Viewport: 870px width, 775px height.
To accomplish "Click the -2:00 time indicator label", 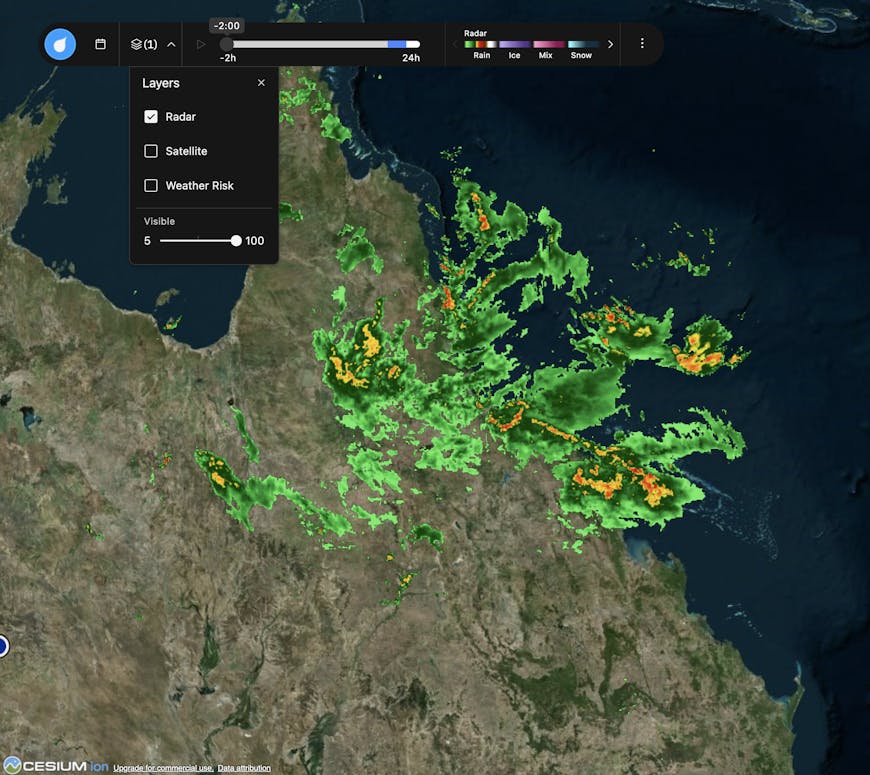I will (x=227, y=25).
